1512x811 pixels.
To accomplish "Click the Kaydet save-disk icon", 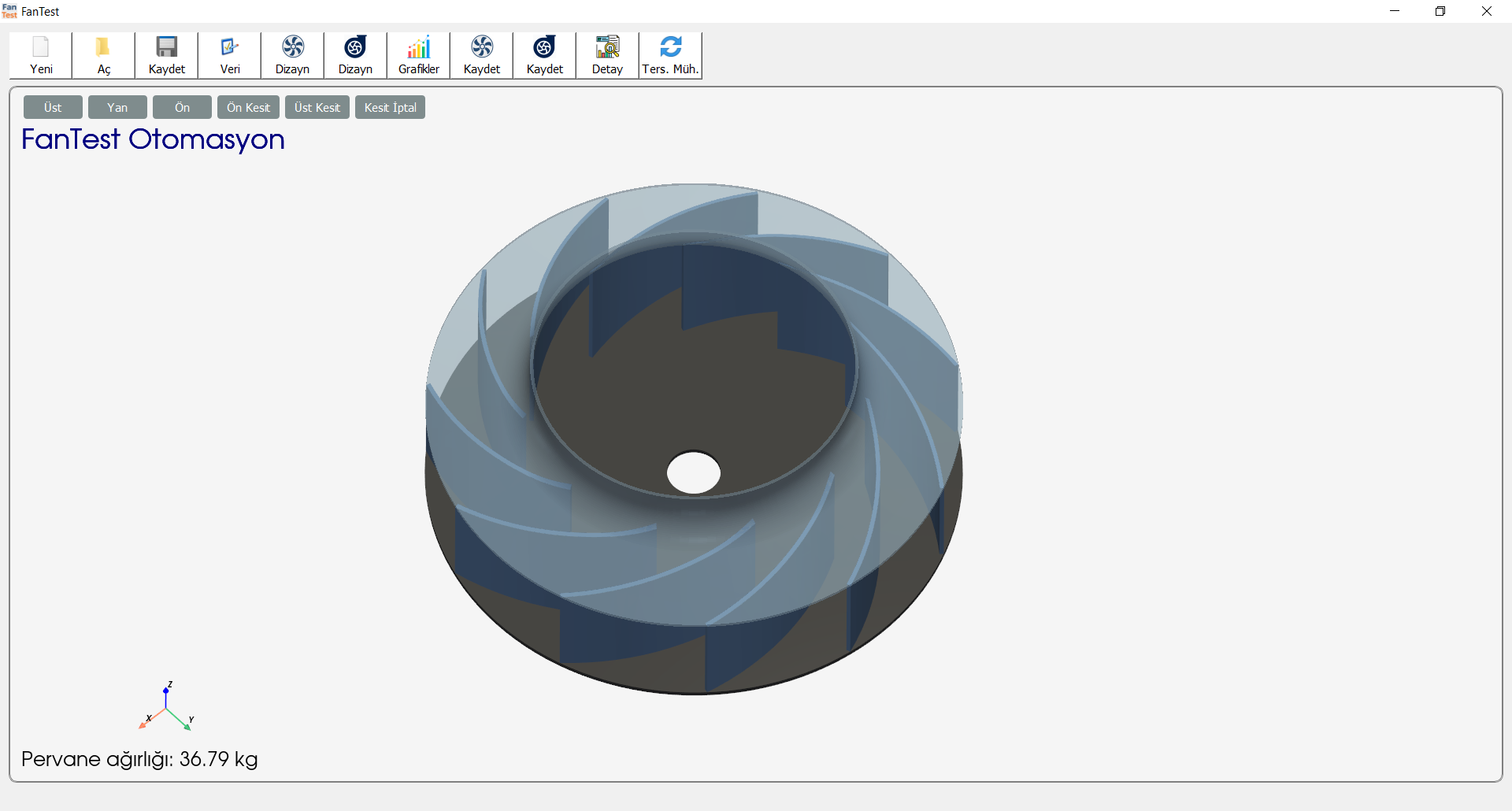I will pyautogui.click(x=166, y=55).
